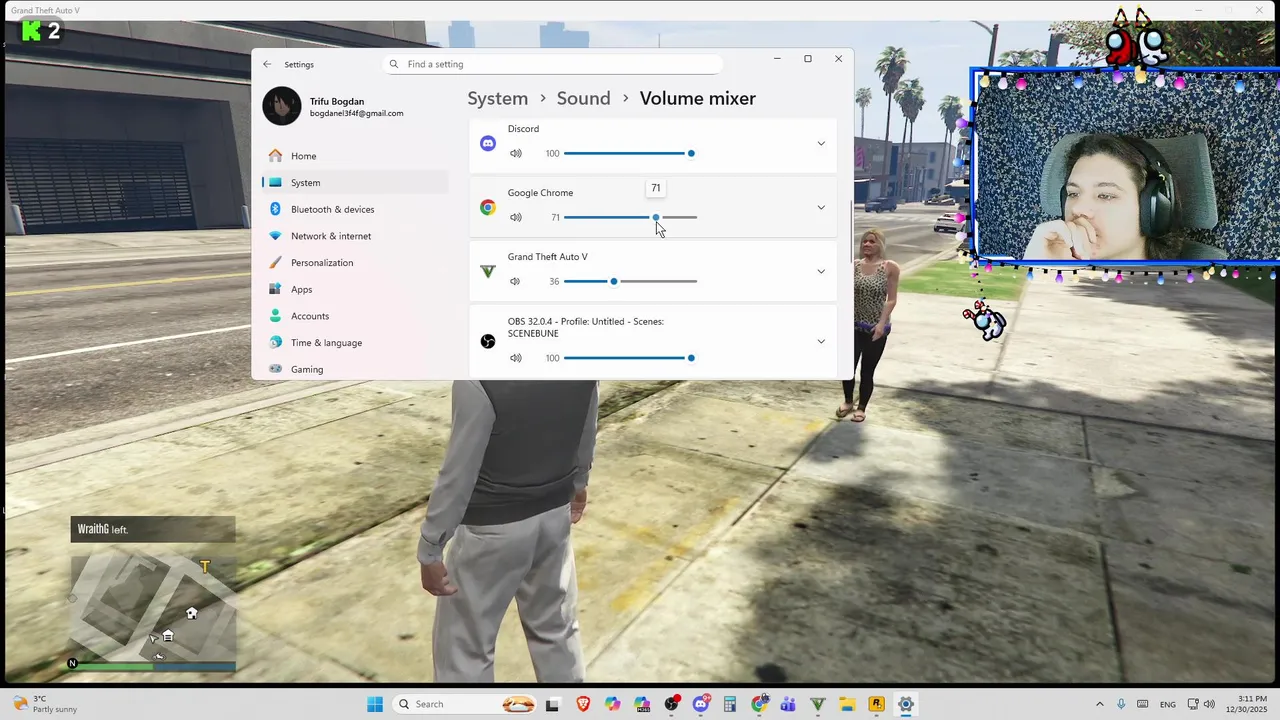Open Brave browser from taskbar
The height and width of the screenshot is (720, 1280).
(583, 704)
